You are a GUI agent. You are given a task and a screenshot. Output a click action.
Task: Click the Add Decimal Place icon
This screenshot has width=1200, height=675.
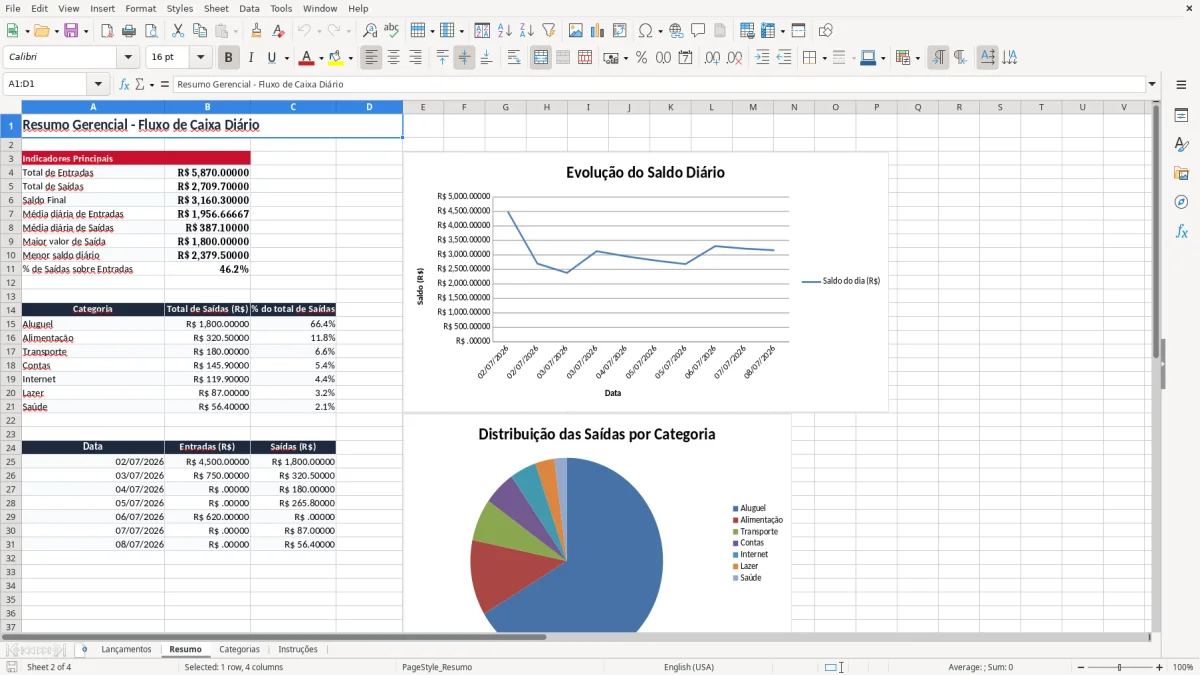click(x=713, y=58)
